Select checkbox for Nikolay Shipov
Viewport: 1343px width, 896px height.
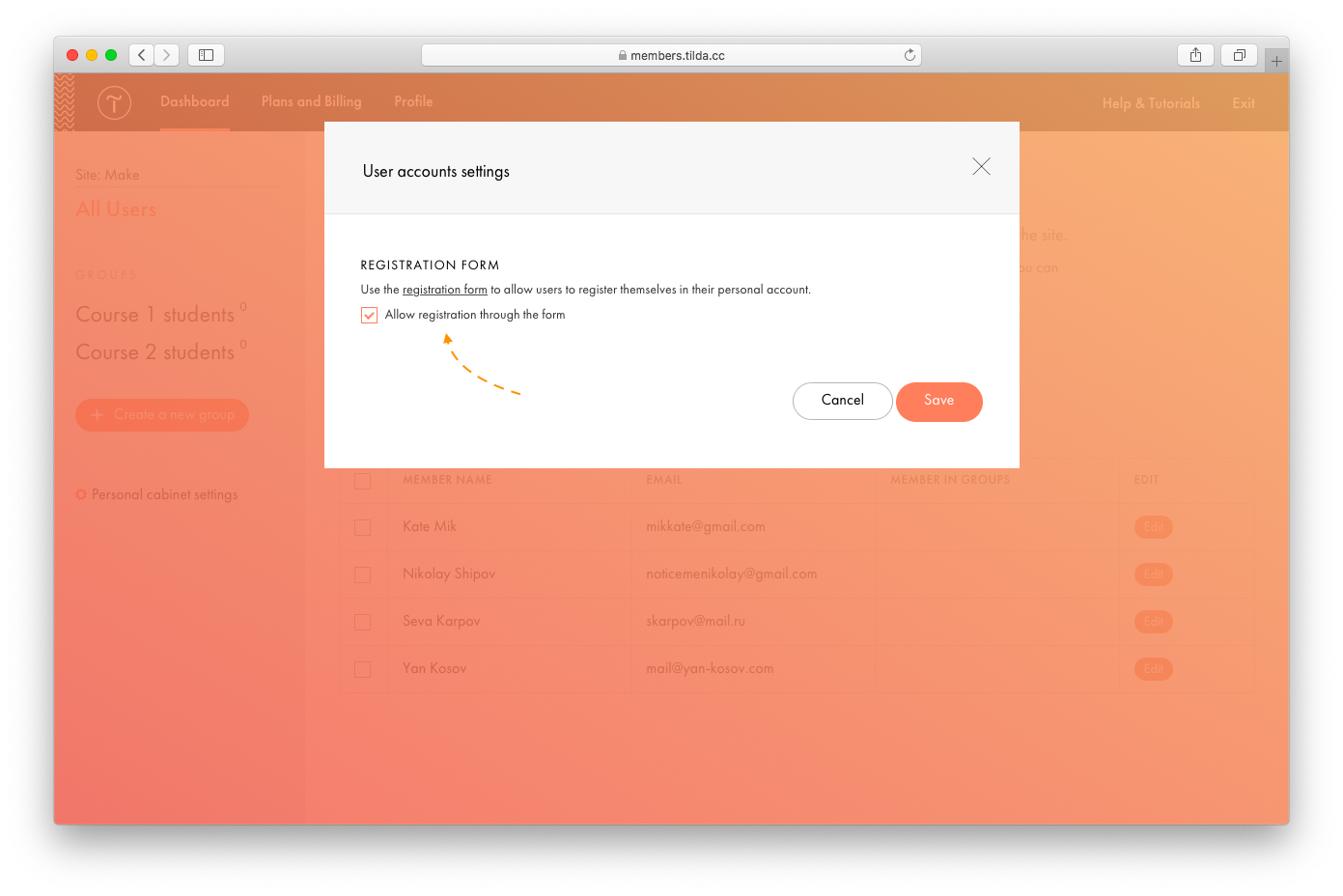[362, 574]
